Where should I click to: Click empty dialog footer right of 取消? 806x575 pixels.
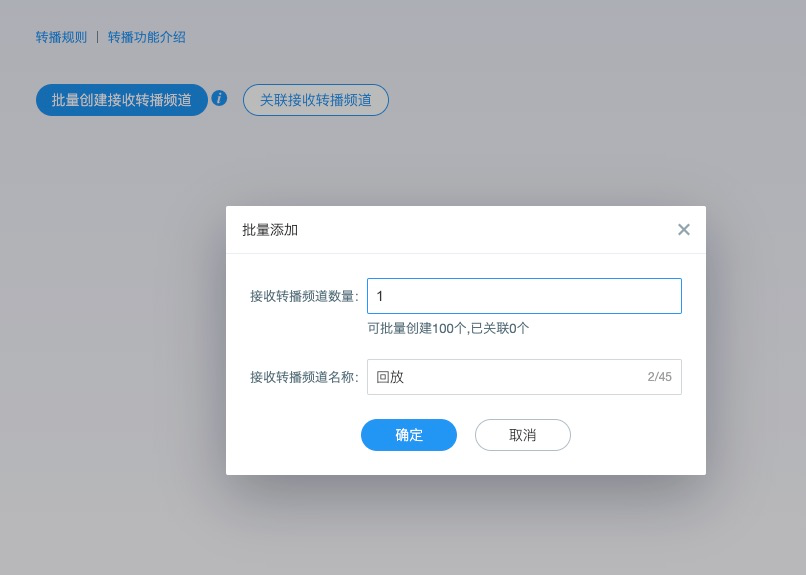click(x=635, y=435)
